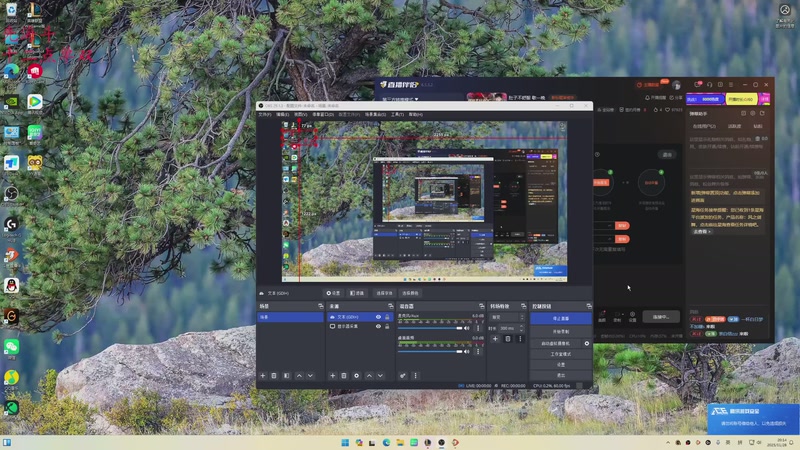This screenshot has height=450, width=800.
Task: Undock the Scenes panel via its header icon
Action: [x=321, y=306]
